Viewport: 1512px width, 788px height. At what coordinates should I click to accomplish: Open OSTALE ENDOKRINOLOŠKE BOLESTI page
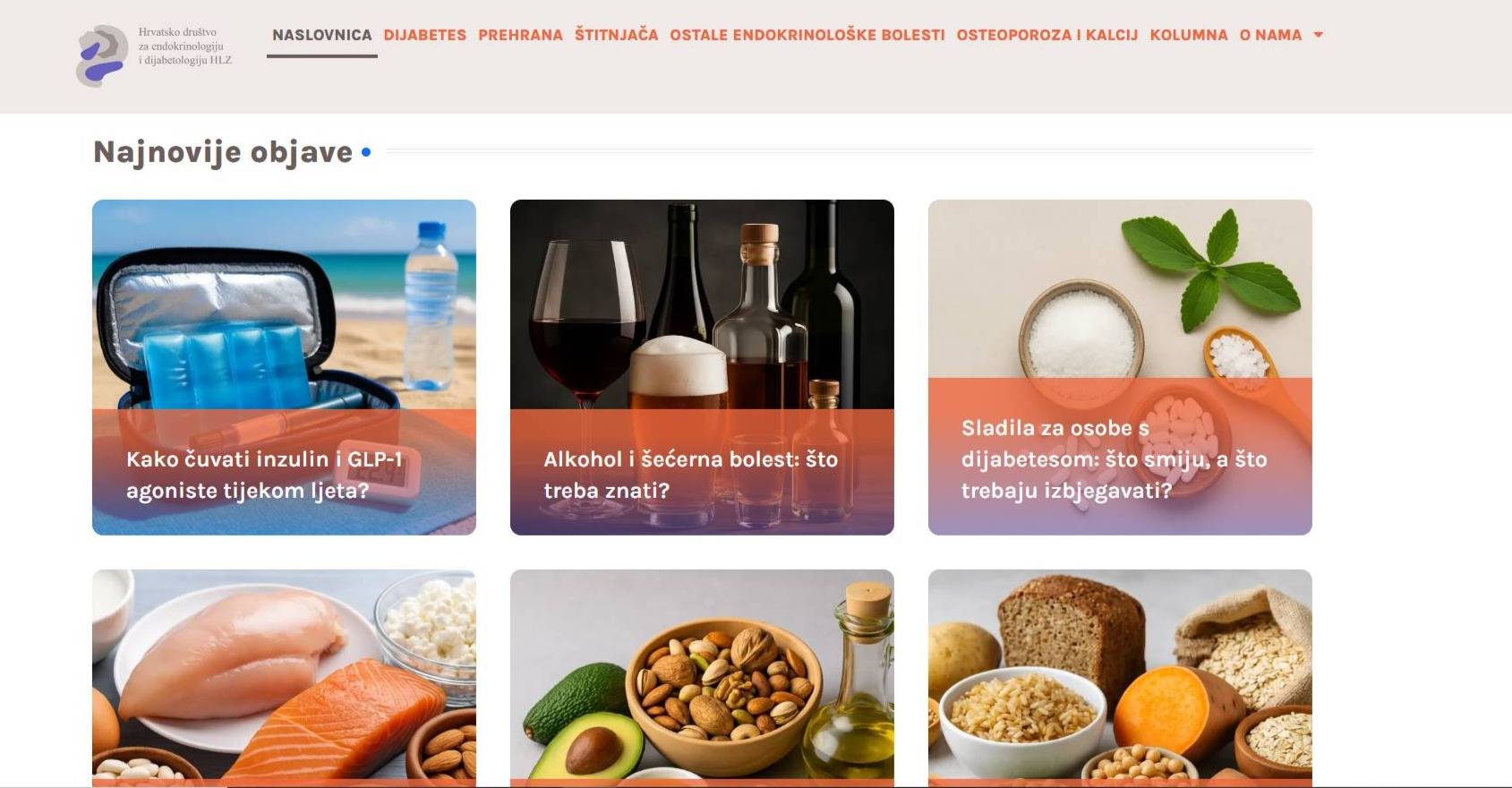tap(807, 35)
